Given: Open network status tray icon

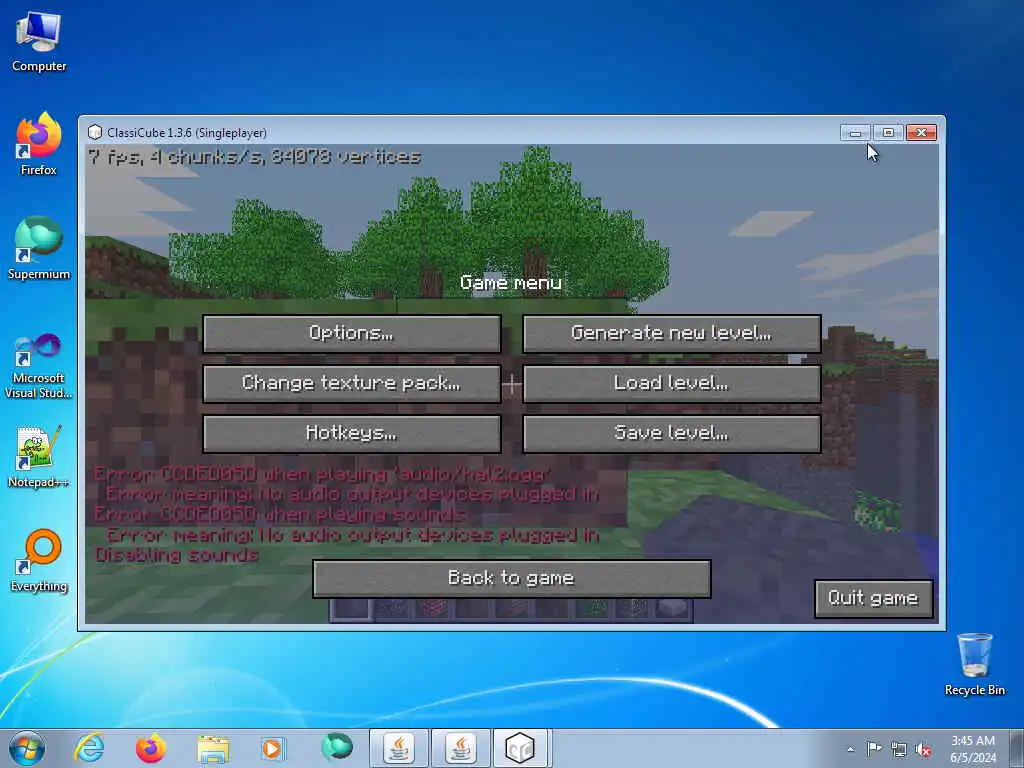Looking at the screenshot, I should click(899, 749).
